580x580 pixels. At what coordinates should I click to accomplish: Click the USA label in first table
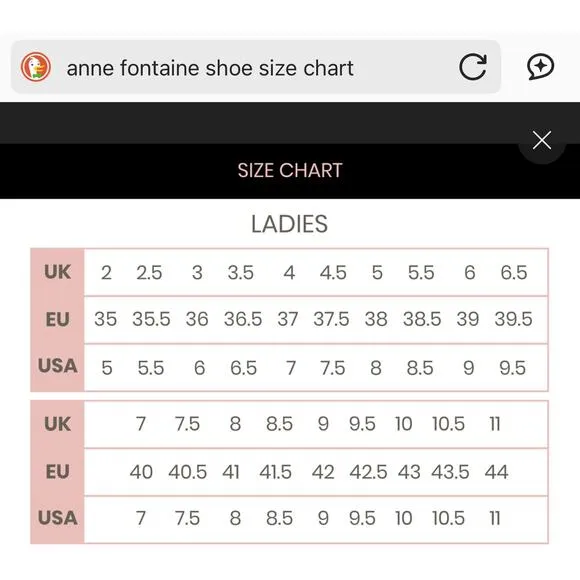(x=57, y=366)
